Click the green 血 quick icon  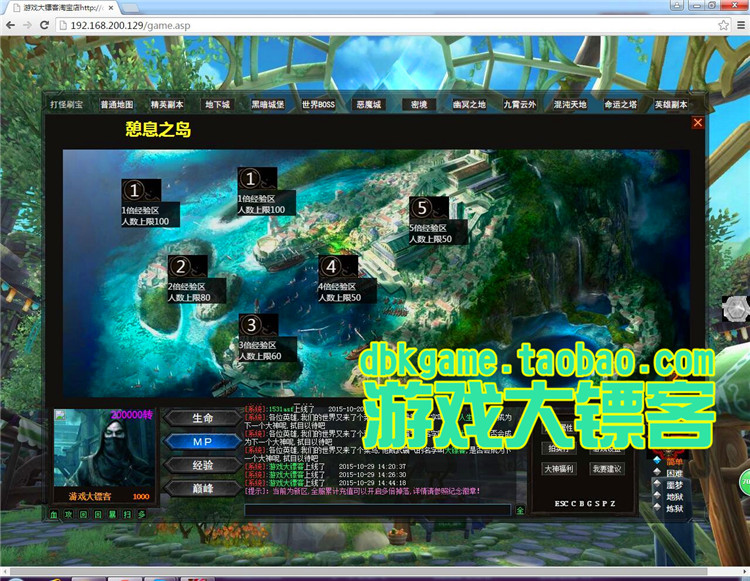click(54, 515)
